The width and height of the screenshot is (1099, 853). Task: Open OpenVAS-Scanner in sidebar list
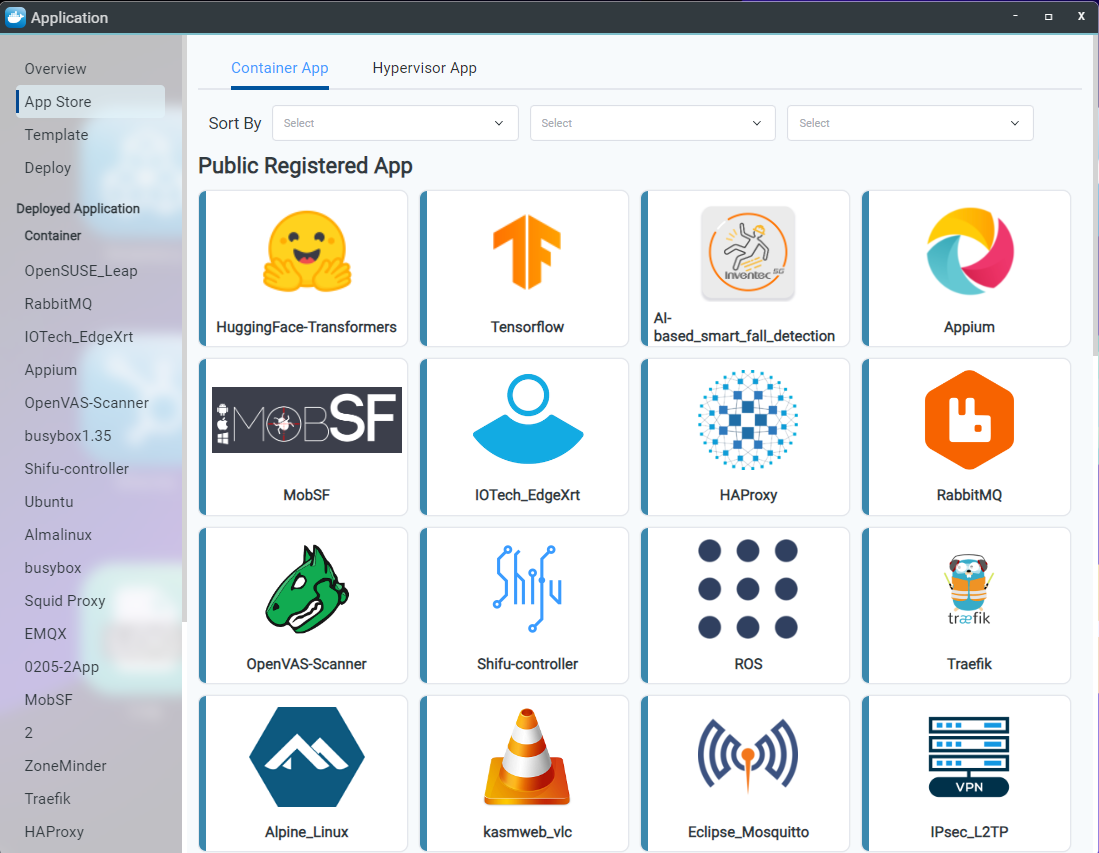tap(86, 402)
